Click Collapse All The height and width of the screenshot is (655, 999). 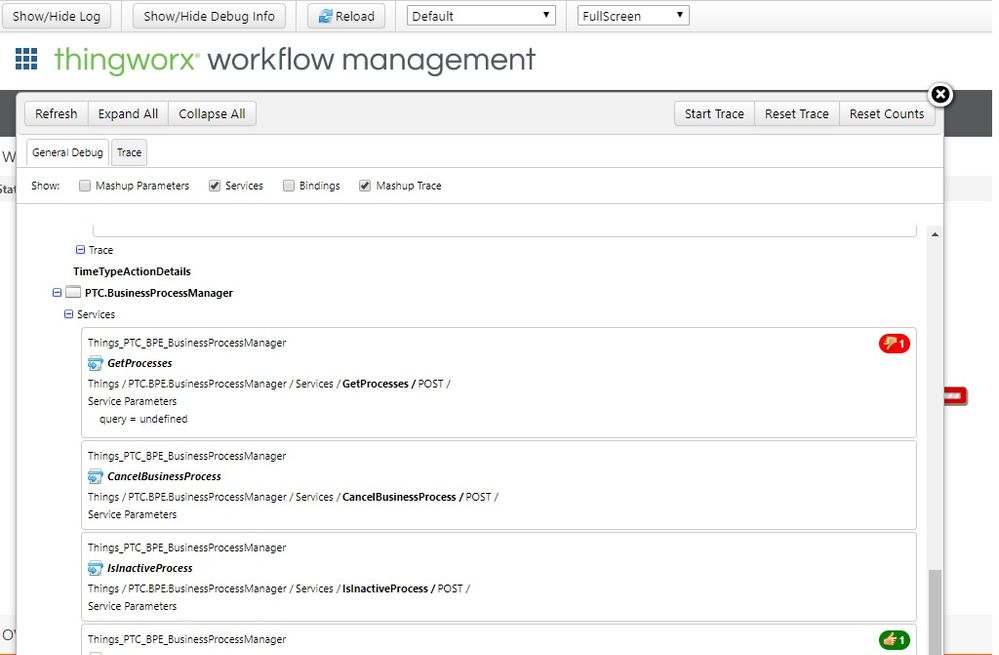pos(212,113)
